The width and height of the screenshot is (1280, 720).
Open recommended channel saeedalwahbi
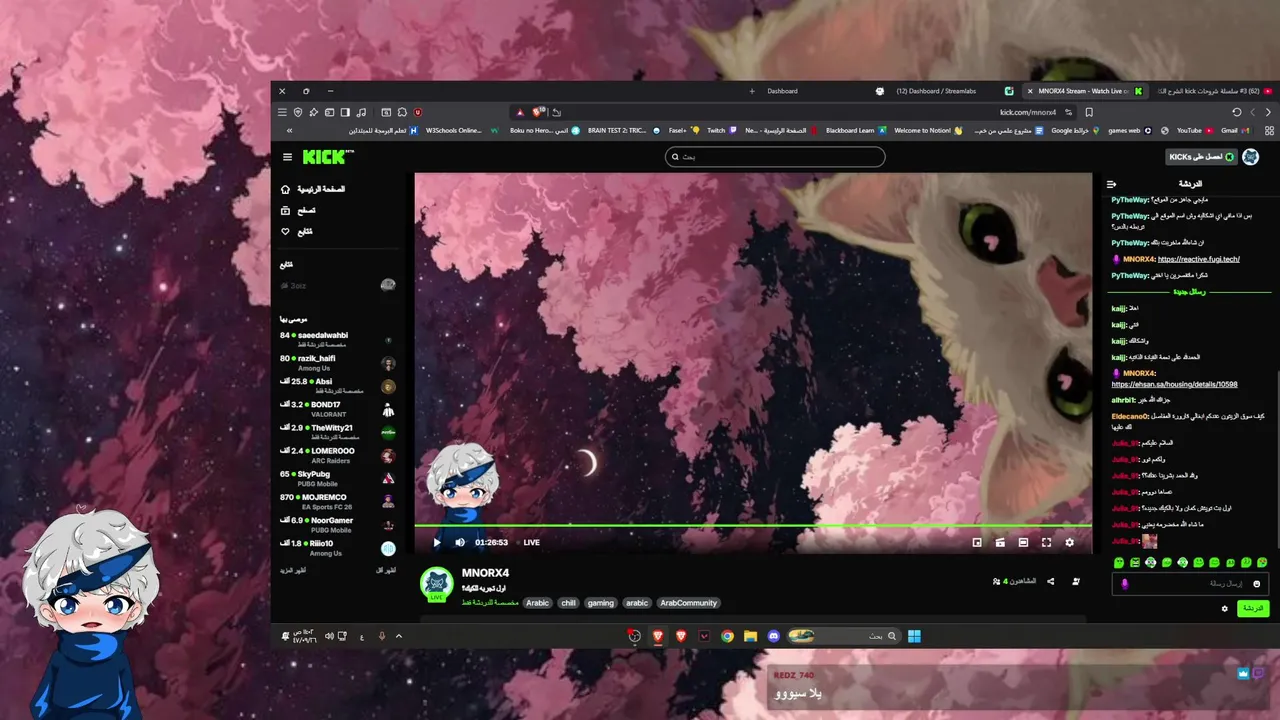pos(338,340)
